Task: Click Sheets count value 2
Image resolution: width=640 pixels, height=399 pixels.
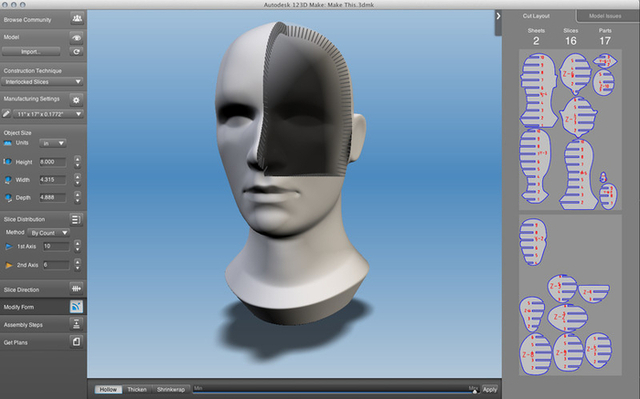Action: point(536,41)
